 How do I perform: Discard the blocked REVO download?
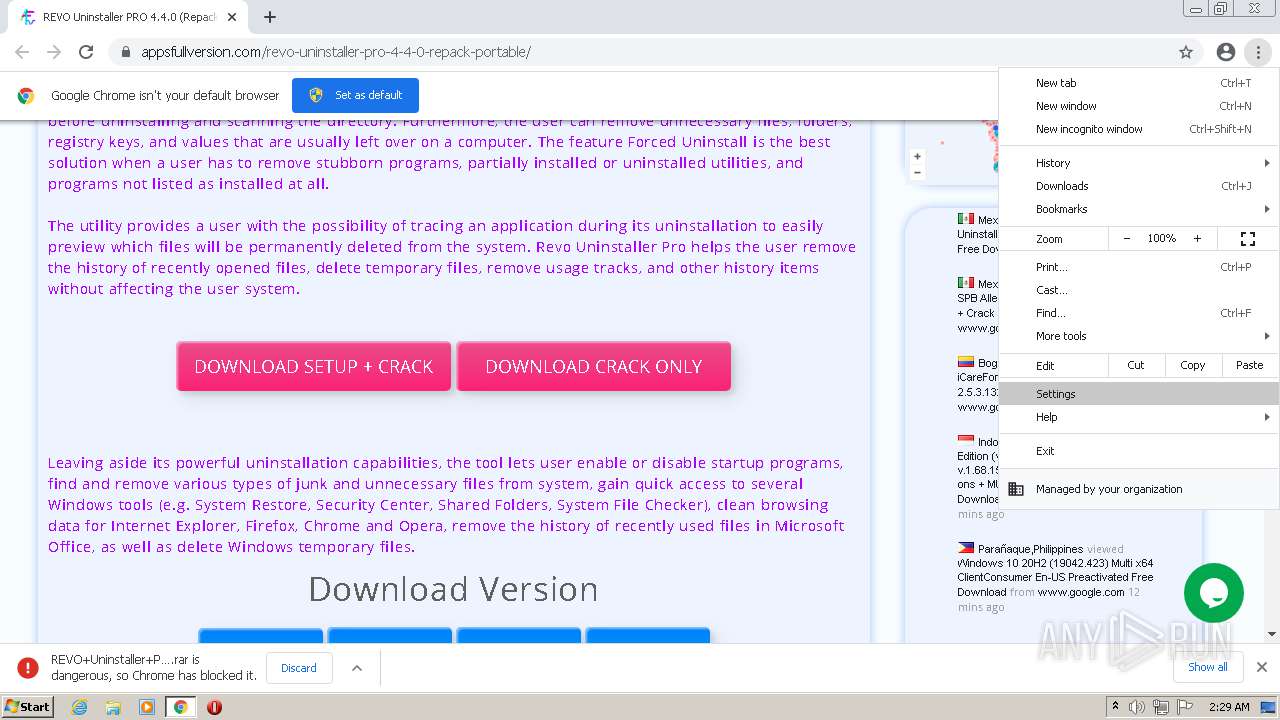point(299,668)
